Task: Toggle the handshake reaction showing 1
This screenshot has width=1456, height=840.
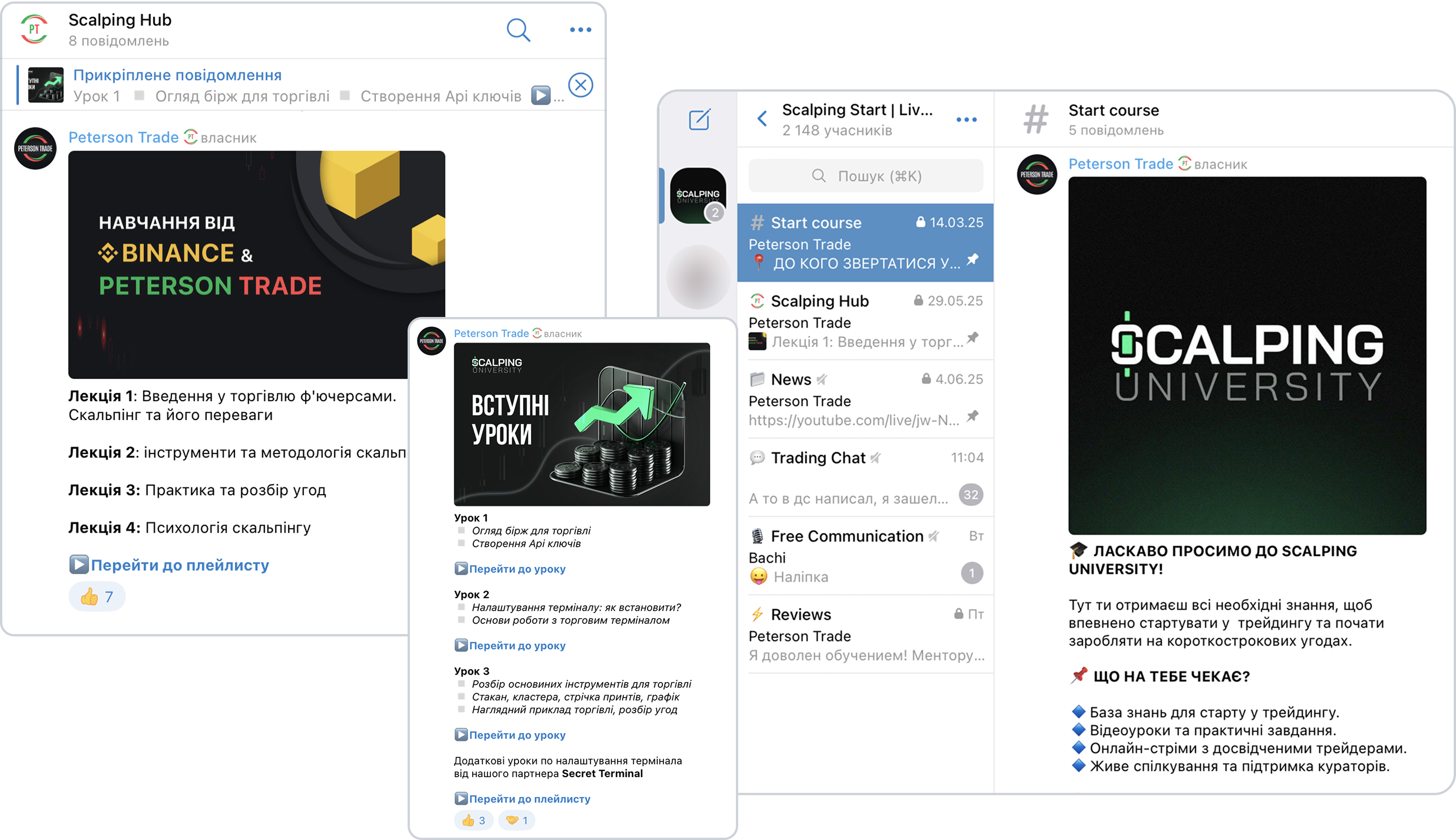Action: [x=517, y=820]
